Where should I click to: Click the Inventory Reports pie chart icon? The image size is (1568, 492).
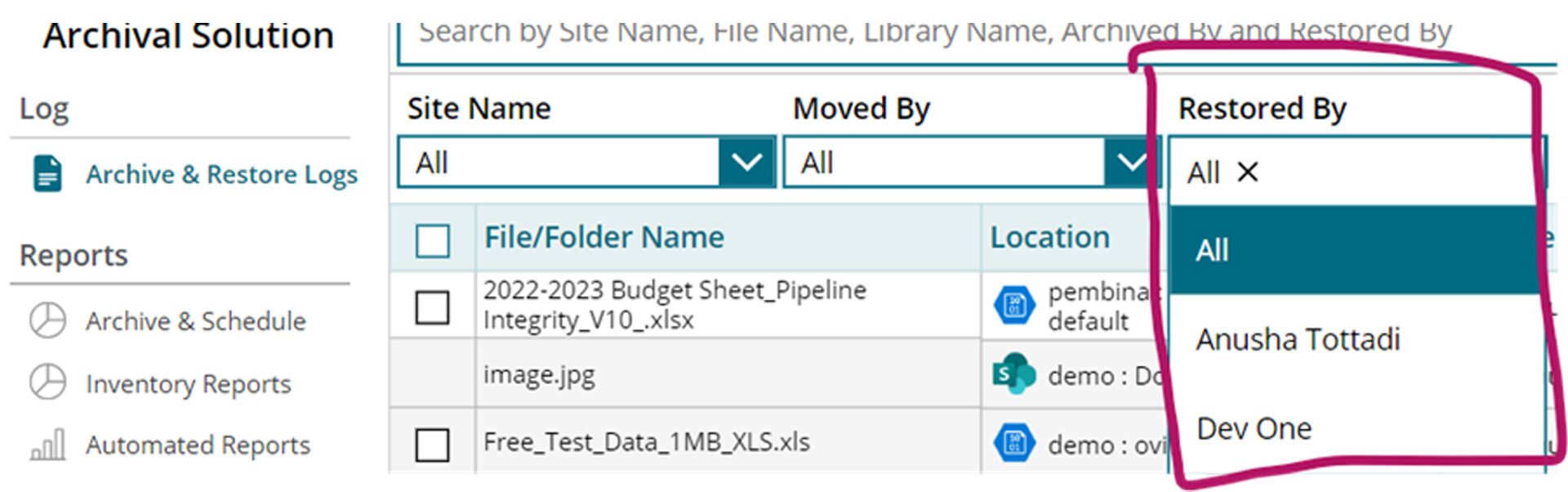[47, 382]
